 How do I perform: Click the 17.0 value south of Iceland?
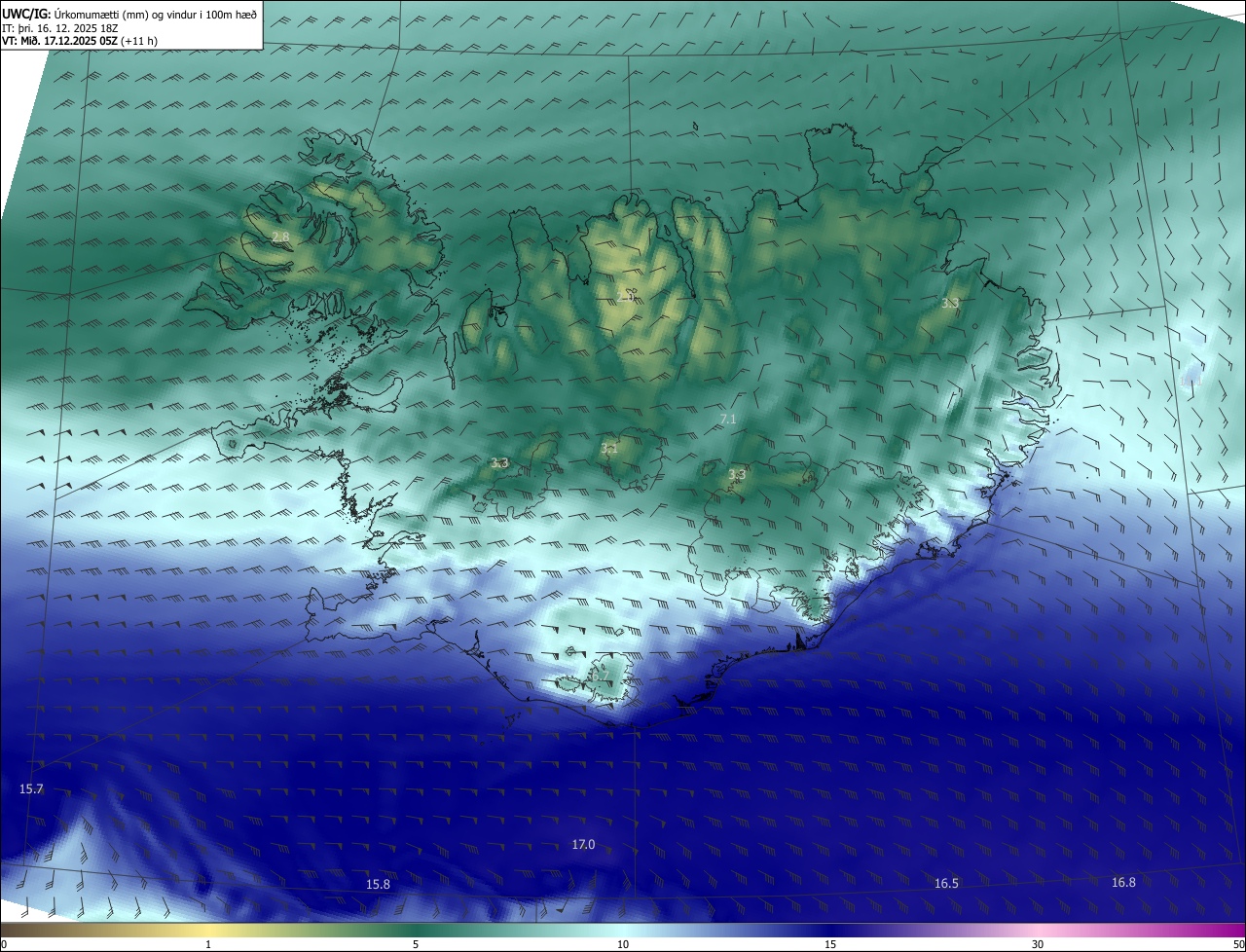[x=583, y=845]
